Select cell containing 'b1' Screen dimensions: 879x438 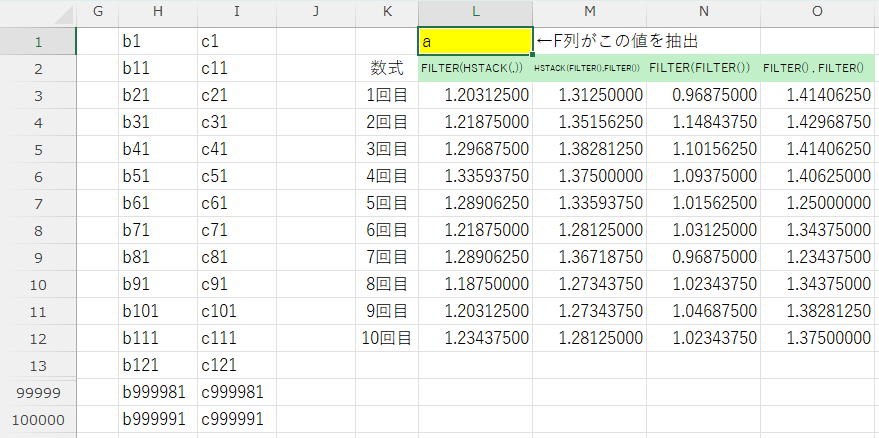pos(158,42)
